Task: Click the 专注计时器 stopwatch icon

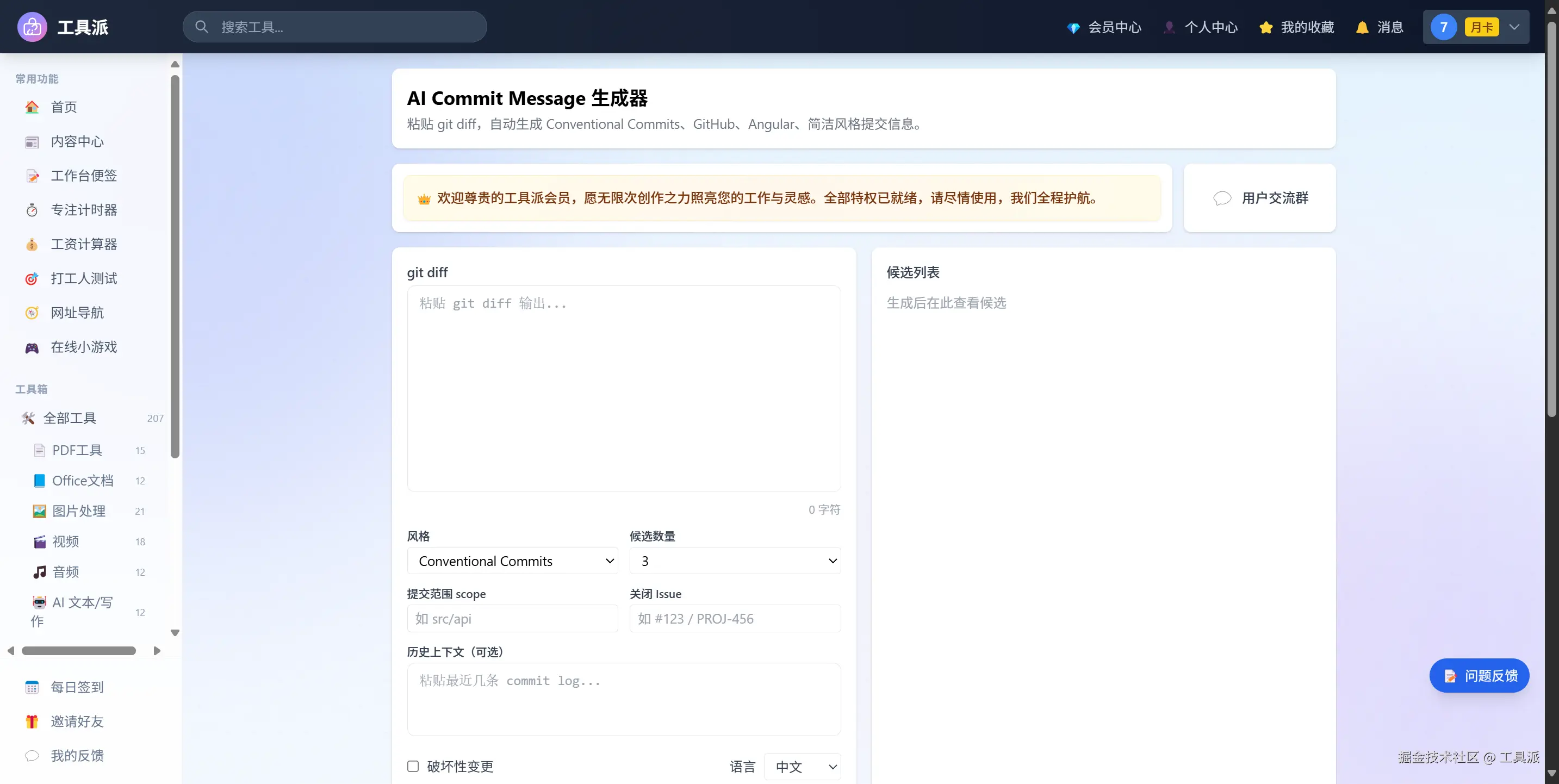Action: [x=32, y=210]
